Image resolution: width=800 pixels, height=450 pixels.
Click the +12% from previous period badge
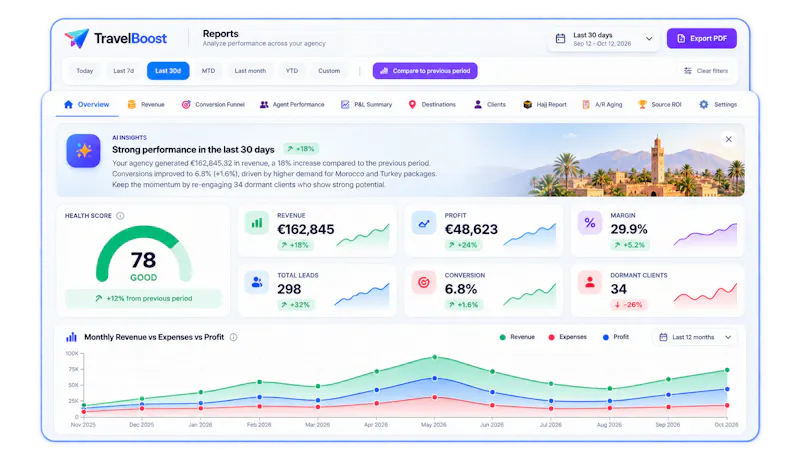coord(144,298)
